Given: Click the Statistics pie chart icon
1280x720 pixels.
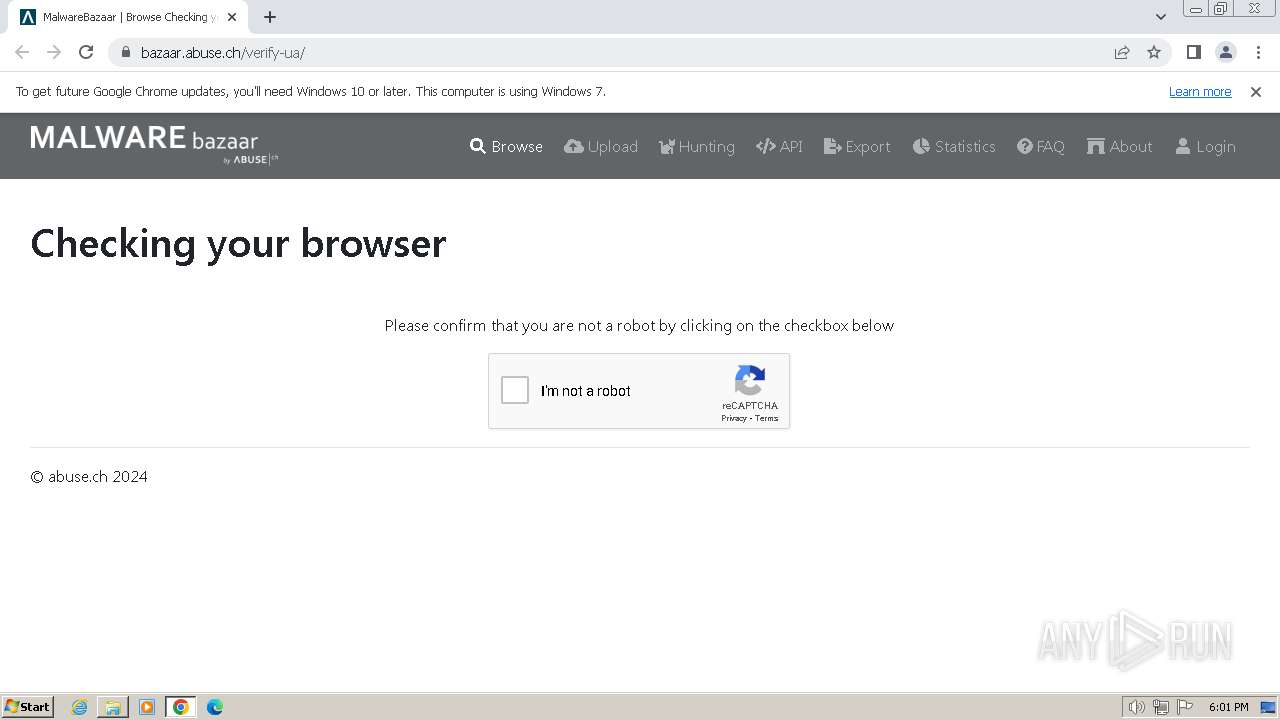Looking at the screenshot, I should 921,146.
